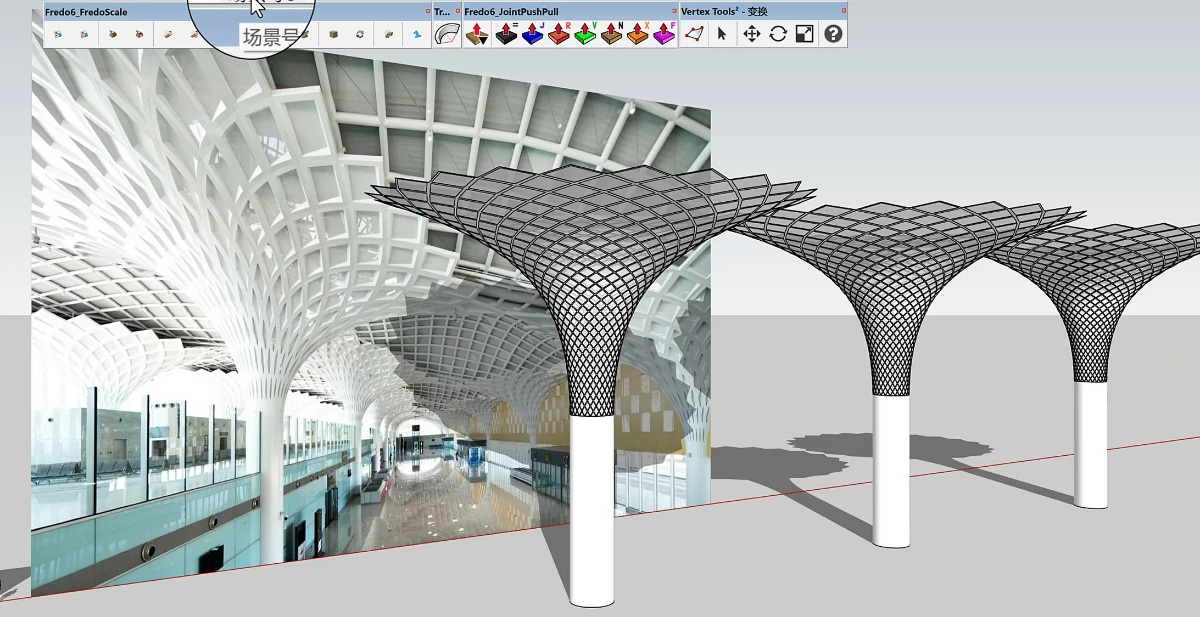Screen dimensions: 1200x617
Task: Select the FredoScale solid dark box icon
Action: click(x=333, y=34)
